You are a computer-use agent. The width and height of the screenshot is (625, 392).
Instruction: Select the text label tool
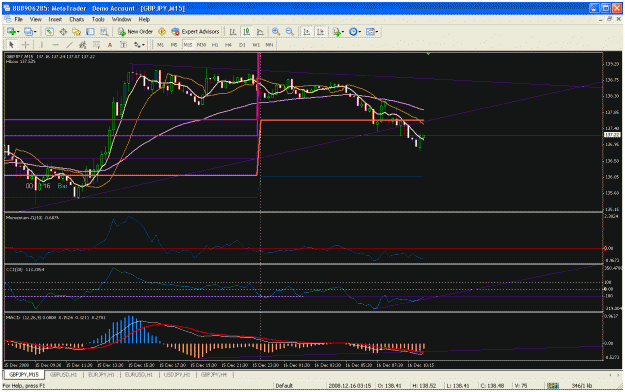pos(123,45)
